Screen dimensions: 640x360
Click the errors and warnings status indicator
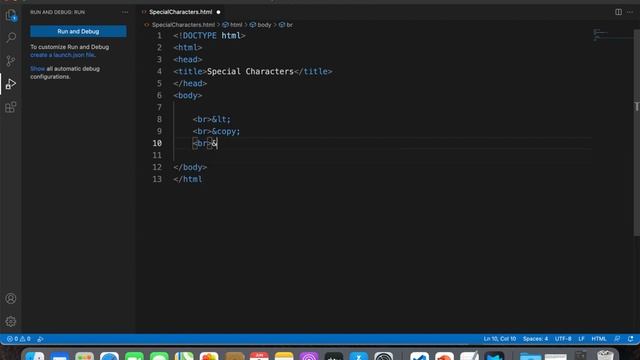click(19, 339)
